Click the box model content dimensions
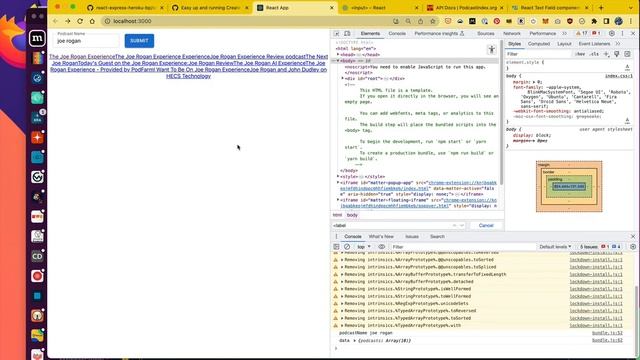Image resolution: width=640 pixels, height=360 pixels. coord(569,187)
